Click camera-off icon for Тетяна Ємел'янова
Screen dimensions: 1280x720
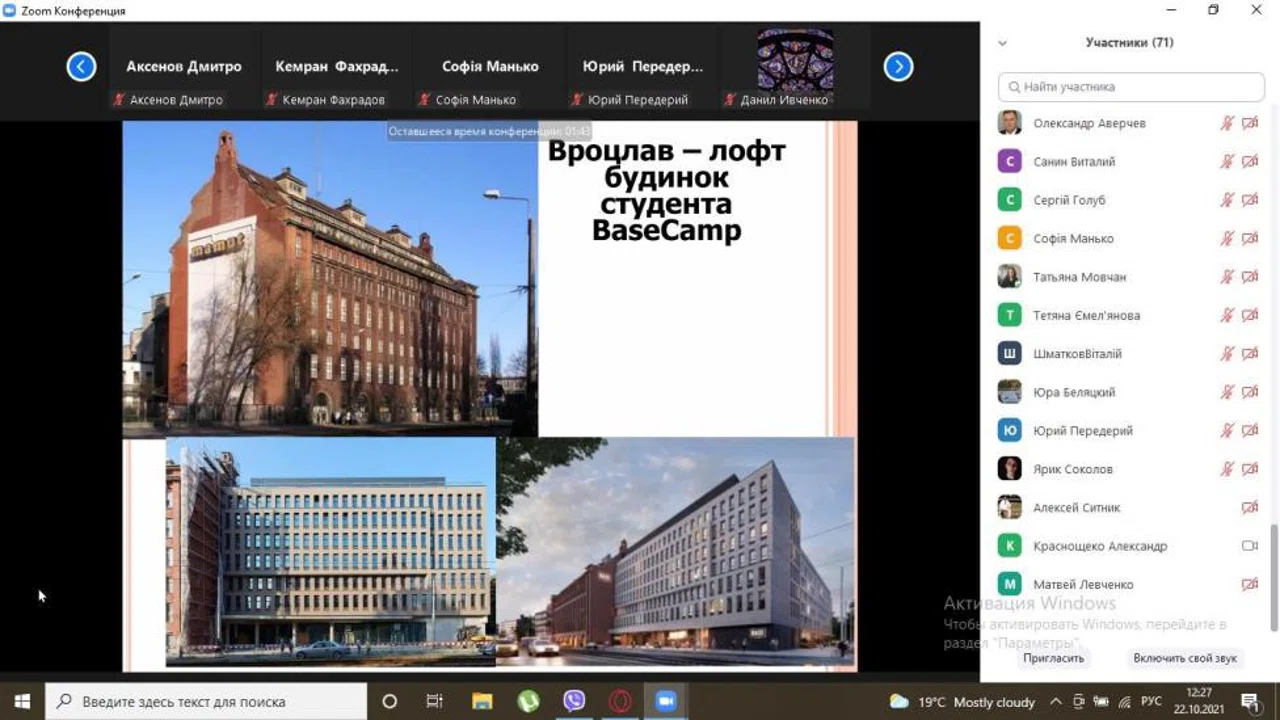point(1250,316)
